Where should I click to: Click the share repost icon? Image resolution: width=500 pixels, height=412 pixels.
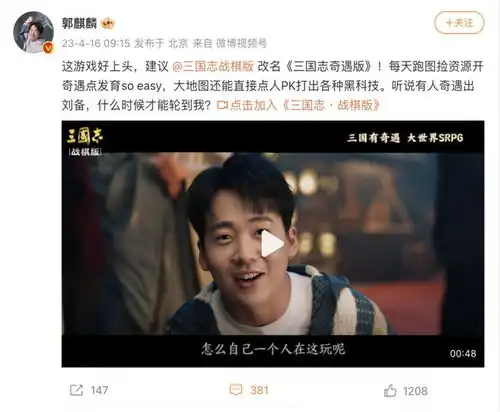tap(76, 390)
